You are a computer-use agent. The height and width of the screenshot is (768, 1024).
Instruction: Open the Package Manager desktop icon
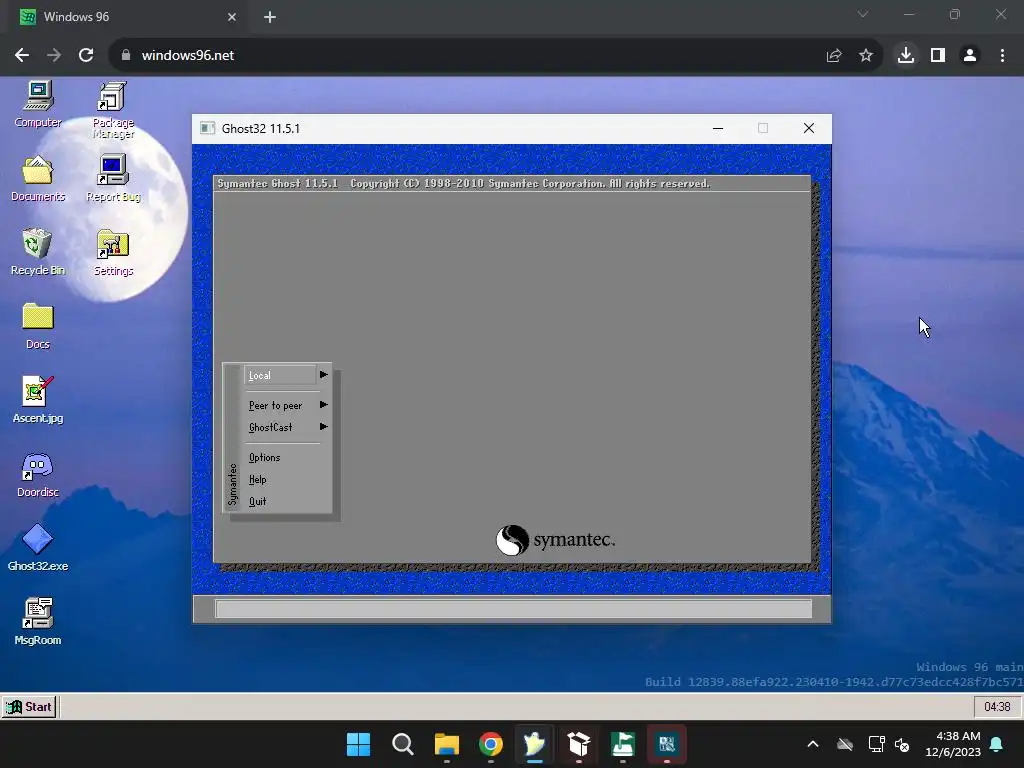[x=113, y=110]
